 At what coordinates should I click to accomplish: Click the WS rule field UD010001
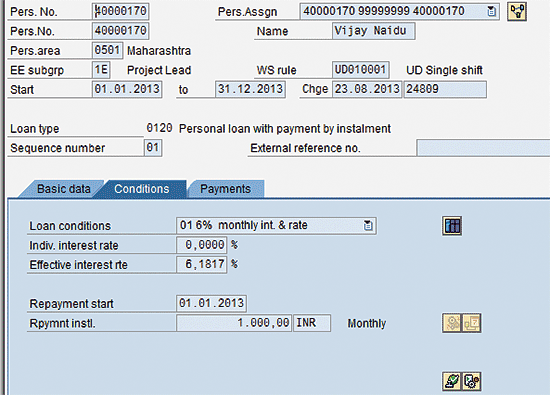click(x=361, y=69)
